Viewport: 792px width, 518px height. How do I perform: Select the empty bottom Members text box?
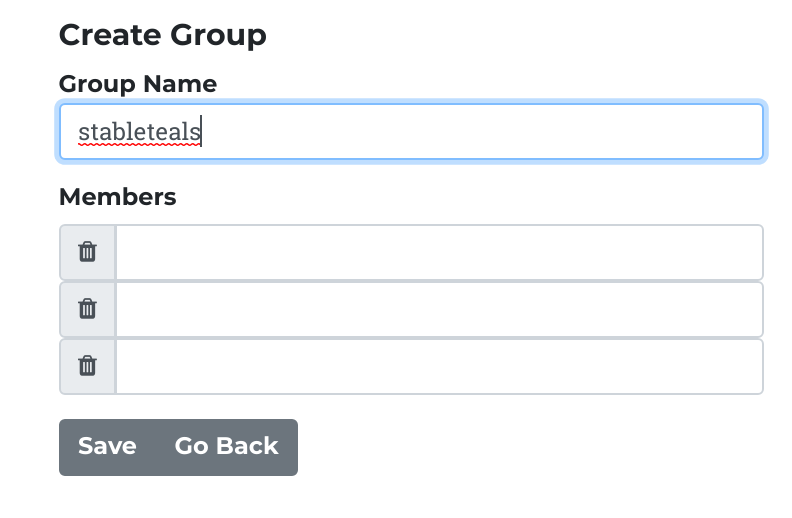tap(439, 366)
